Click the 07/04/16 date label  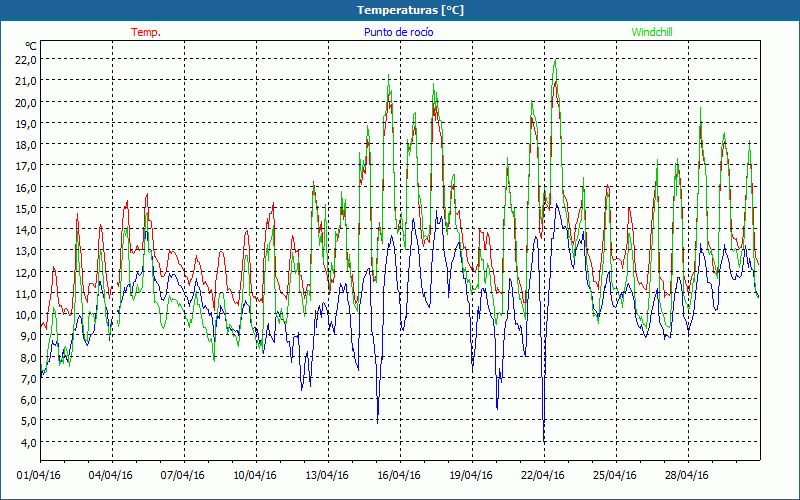click(183, 476)
